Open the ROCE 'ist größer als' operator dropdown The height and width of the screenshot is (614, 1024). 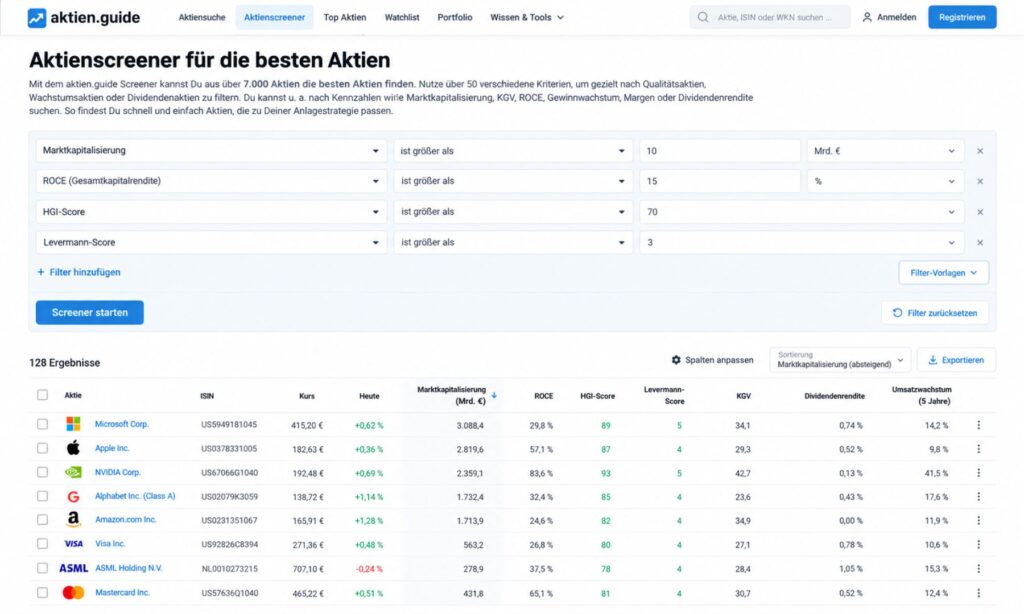pyautogui.click(x=513, y=182)
